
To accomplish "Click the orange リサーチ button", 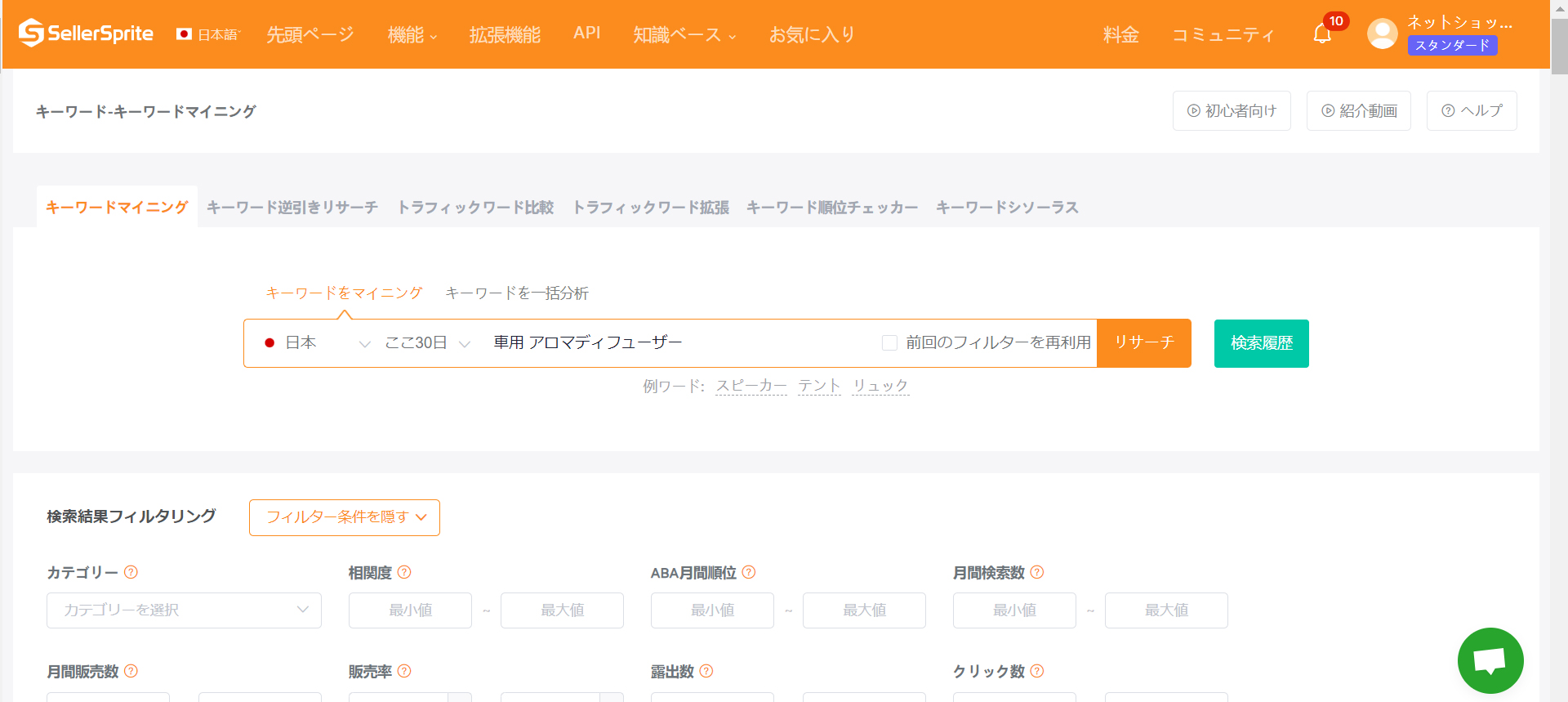I will coord(1144,343).
